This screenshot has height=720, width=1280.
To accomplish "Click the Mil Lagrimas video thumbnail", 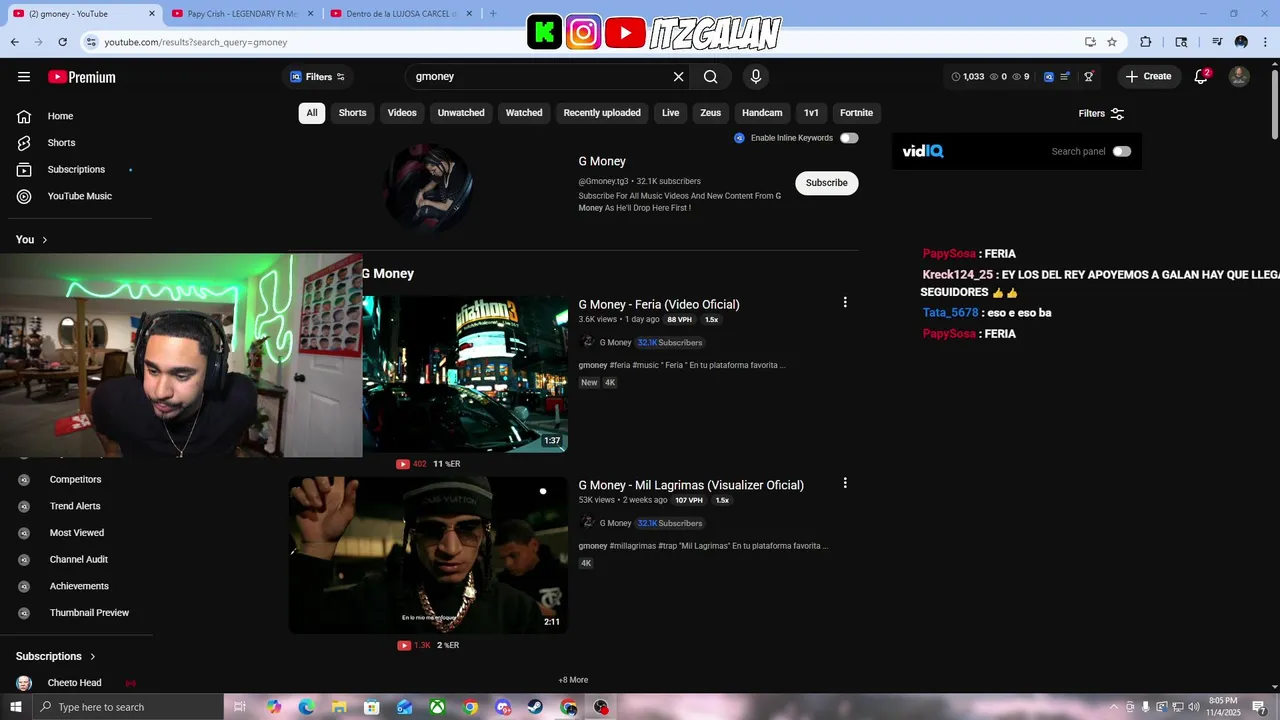I will tap(428, 555).
